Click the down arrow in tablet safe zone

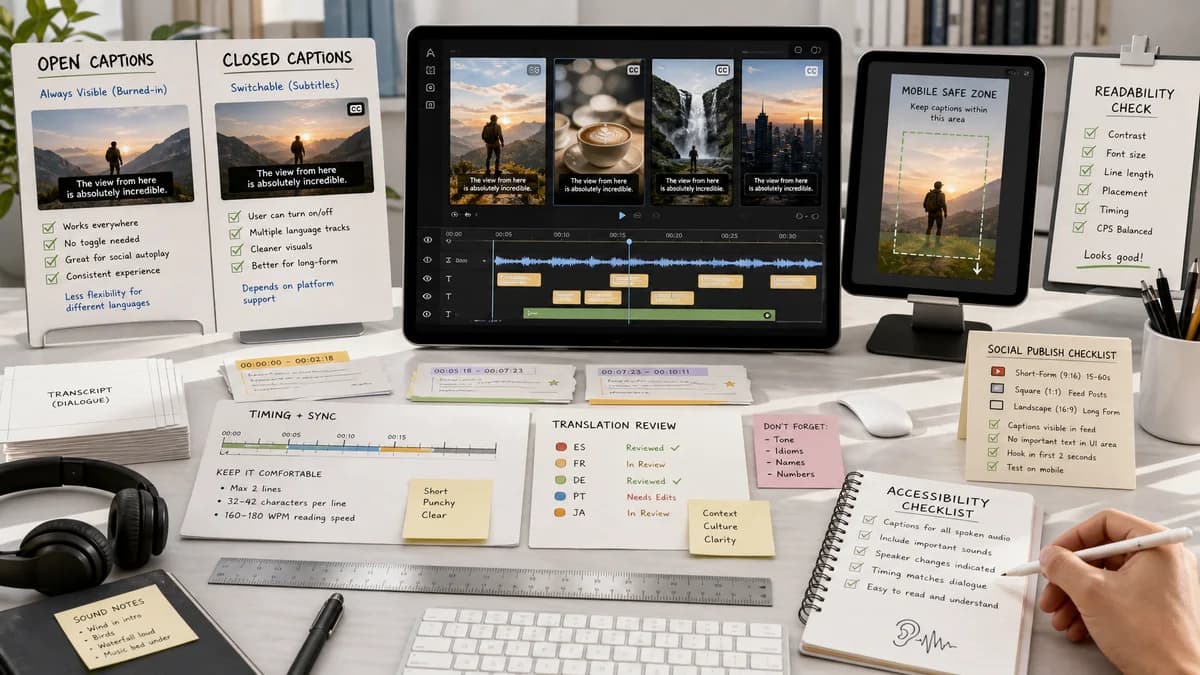click(977, 267)
